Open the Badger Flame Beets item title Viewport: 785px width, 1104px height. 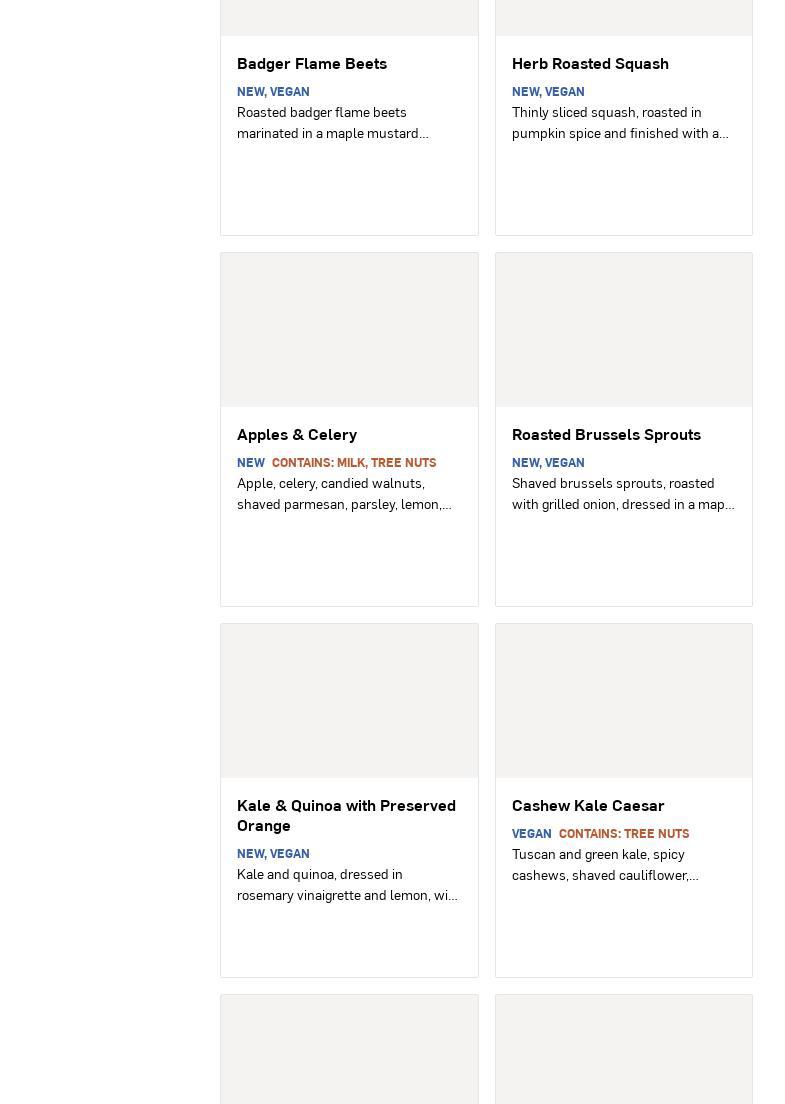pyautogui.click(x=312, y=63)
